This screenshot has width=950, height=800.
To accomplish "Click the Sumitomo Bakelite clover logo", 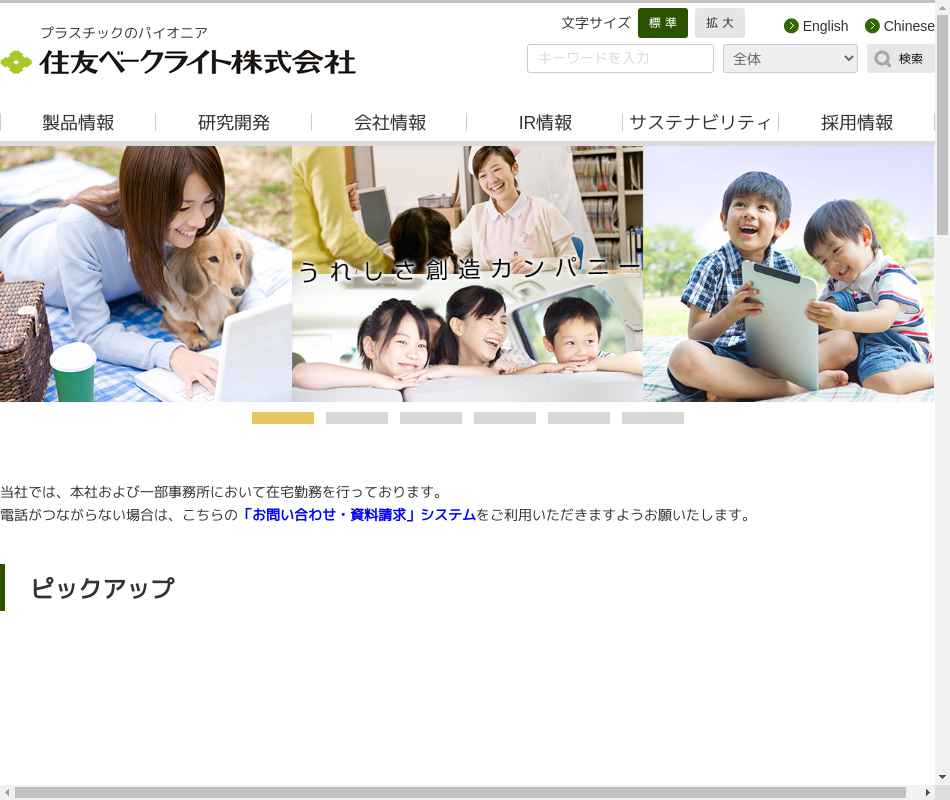I will pyautogui.click(x=17, y=62).
